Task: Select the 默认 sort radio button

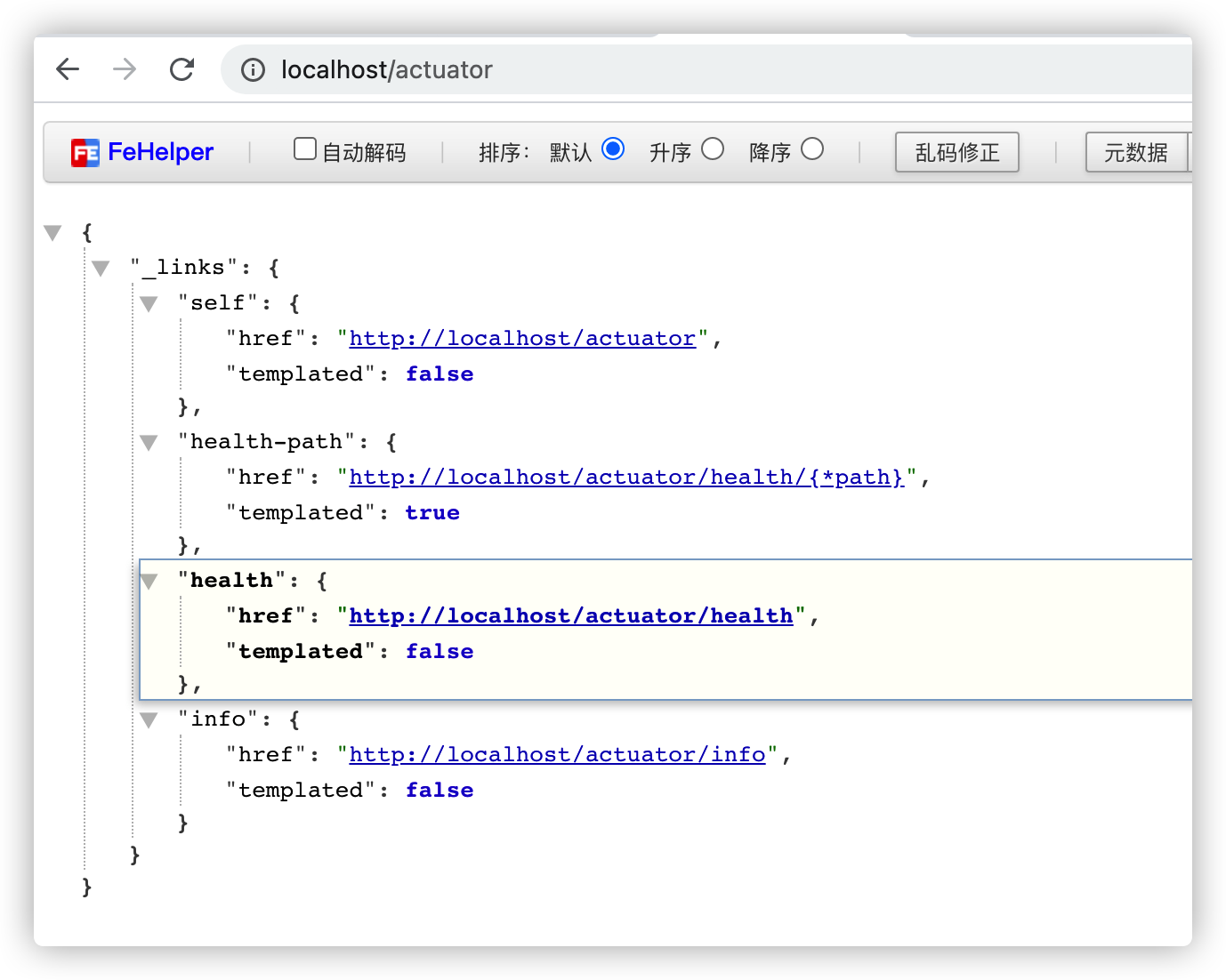Action: click(x=613, y=149)
